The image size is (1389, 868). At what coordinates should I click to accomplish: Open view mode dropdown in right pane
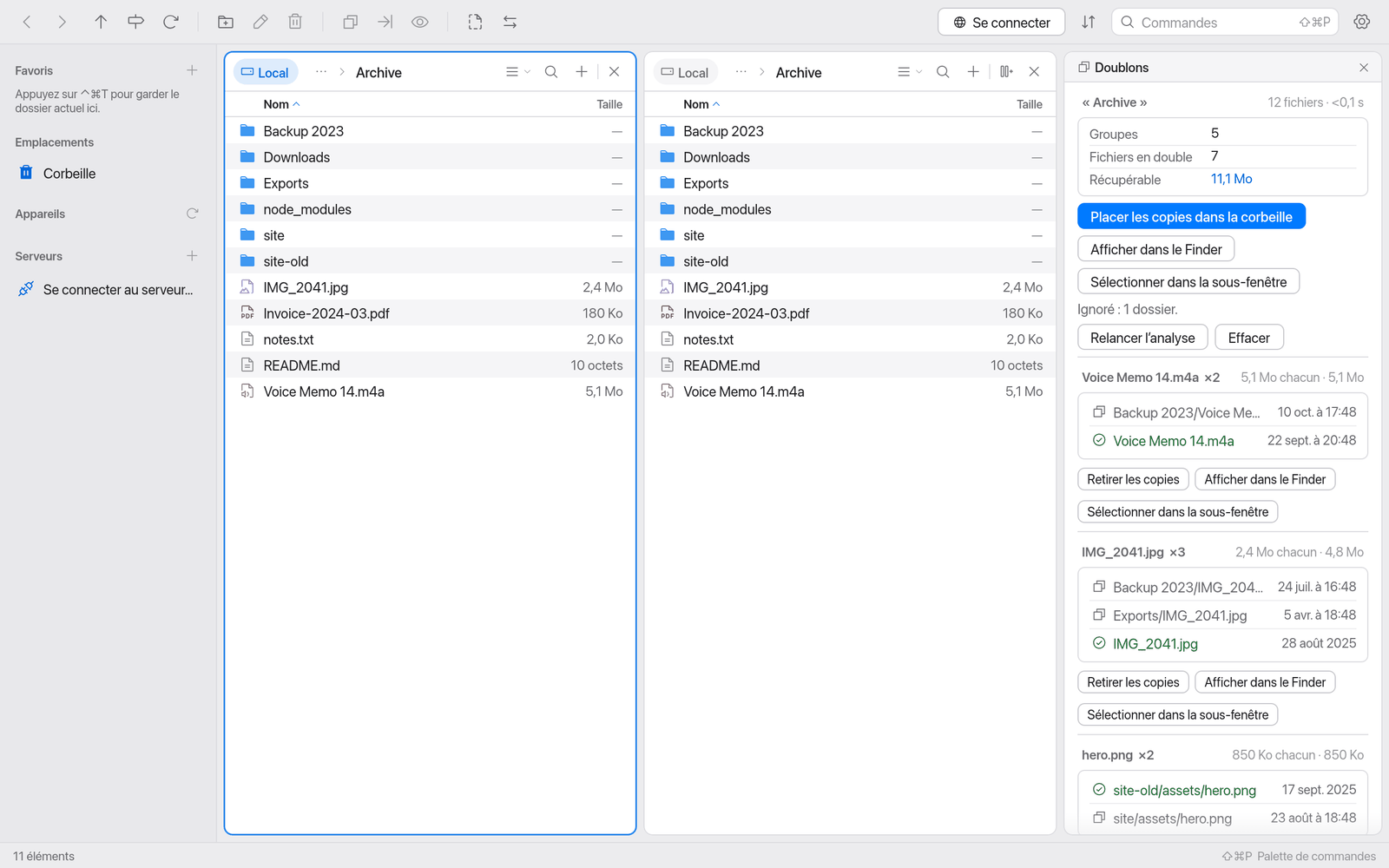click(910, 72)
